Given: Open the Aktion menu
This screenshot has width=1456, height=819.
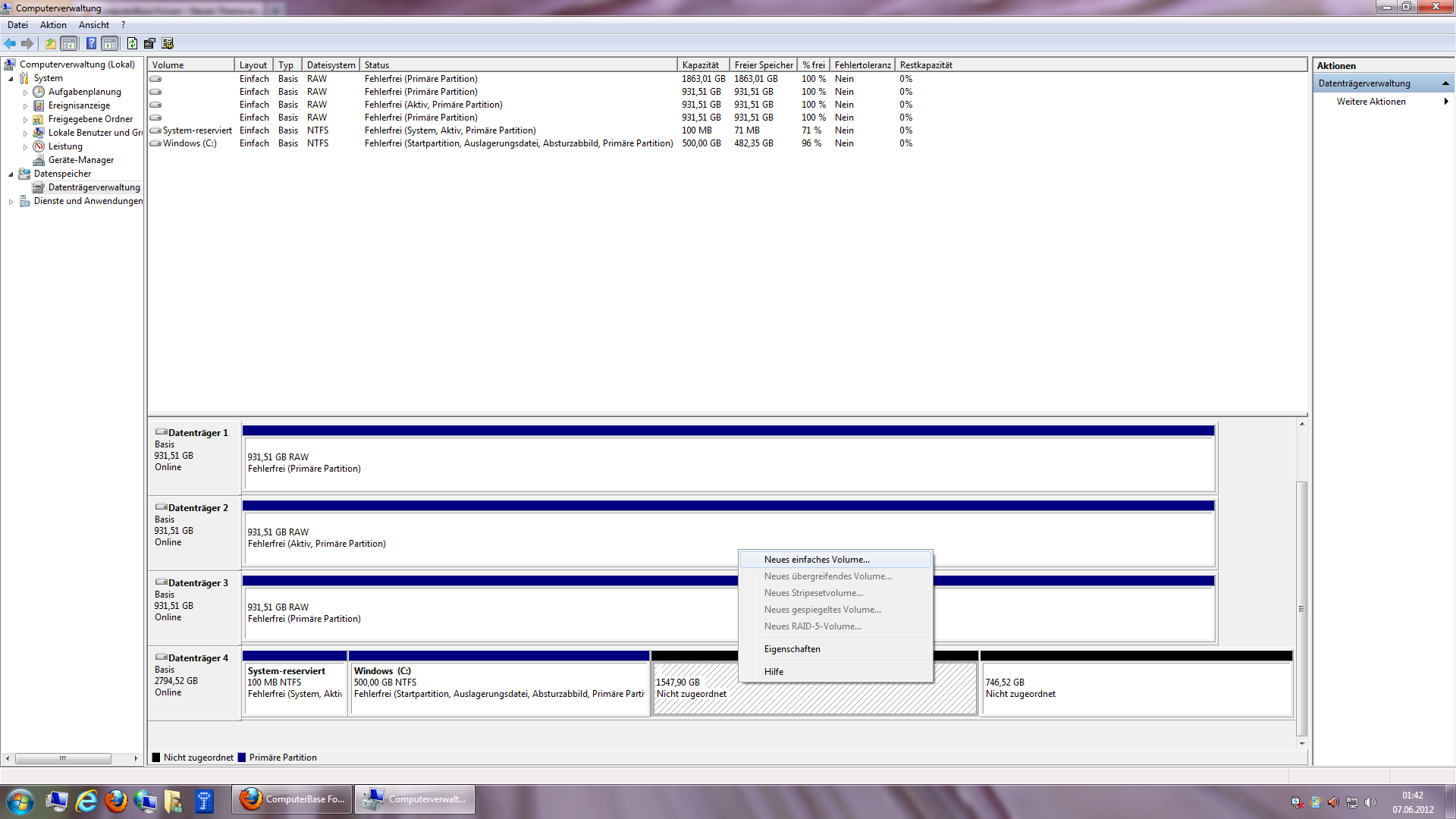Looking at the screenshot, I should pyautogui.click(x=53, y=25).
